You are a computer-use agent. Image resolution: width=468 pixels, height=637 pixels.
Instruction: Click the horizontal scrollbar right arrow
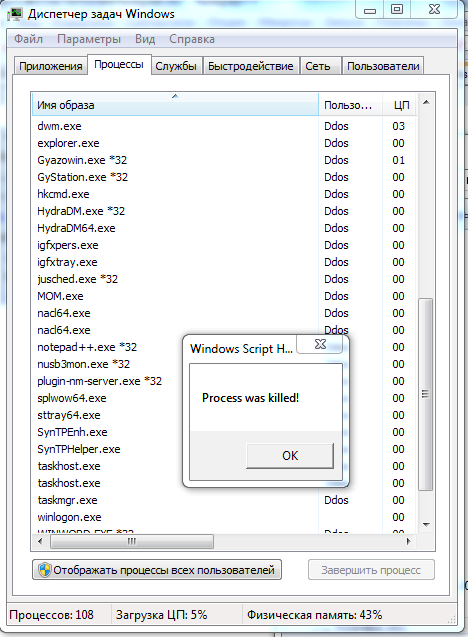click(x=409, y=541)
